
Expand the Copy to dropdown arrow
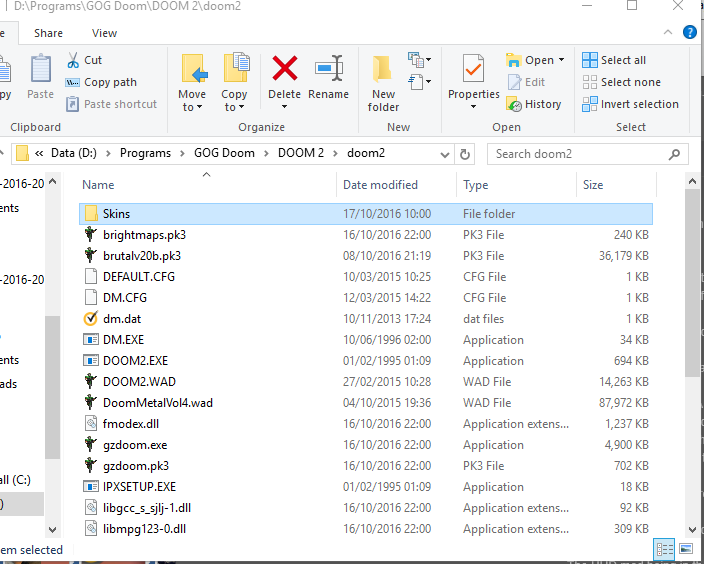pos(242,107)
